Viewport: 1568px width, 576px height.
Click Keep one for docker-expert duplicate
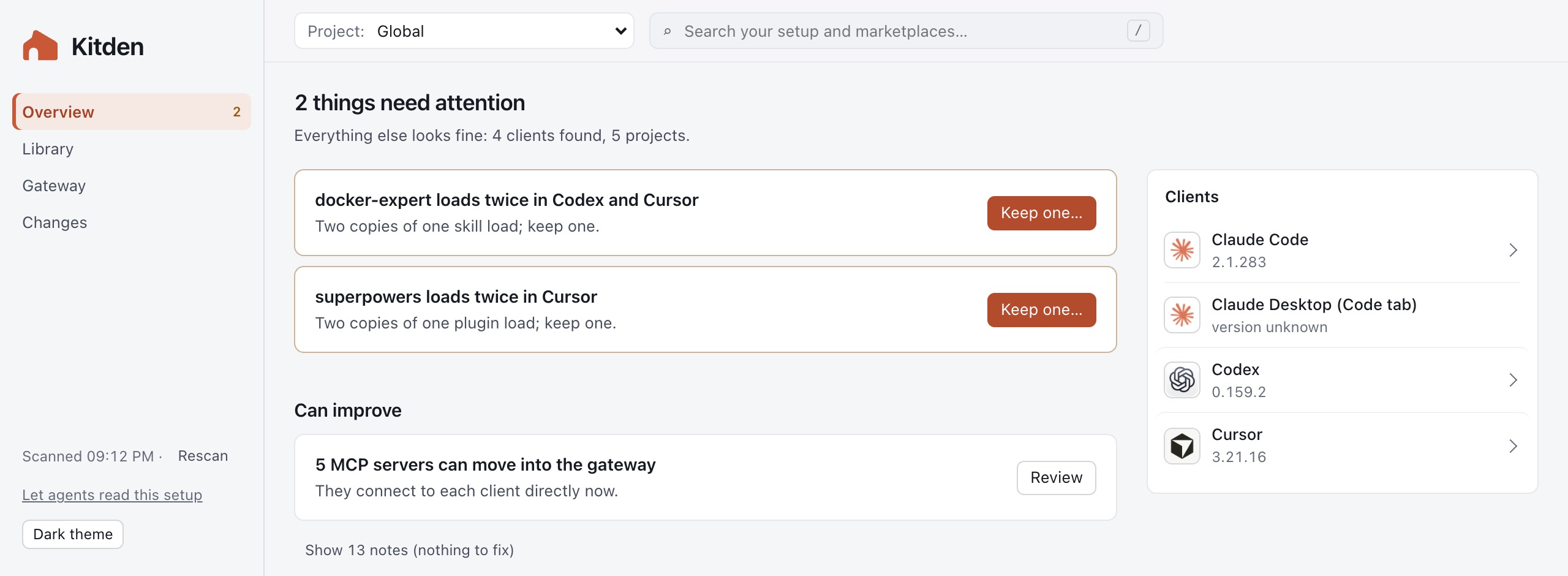(x=1041, y=213)
